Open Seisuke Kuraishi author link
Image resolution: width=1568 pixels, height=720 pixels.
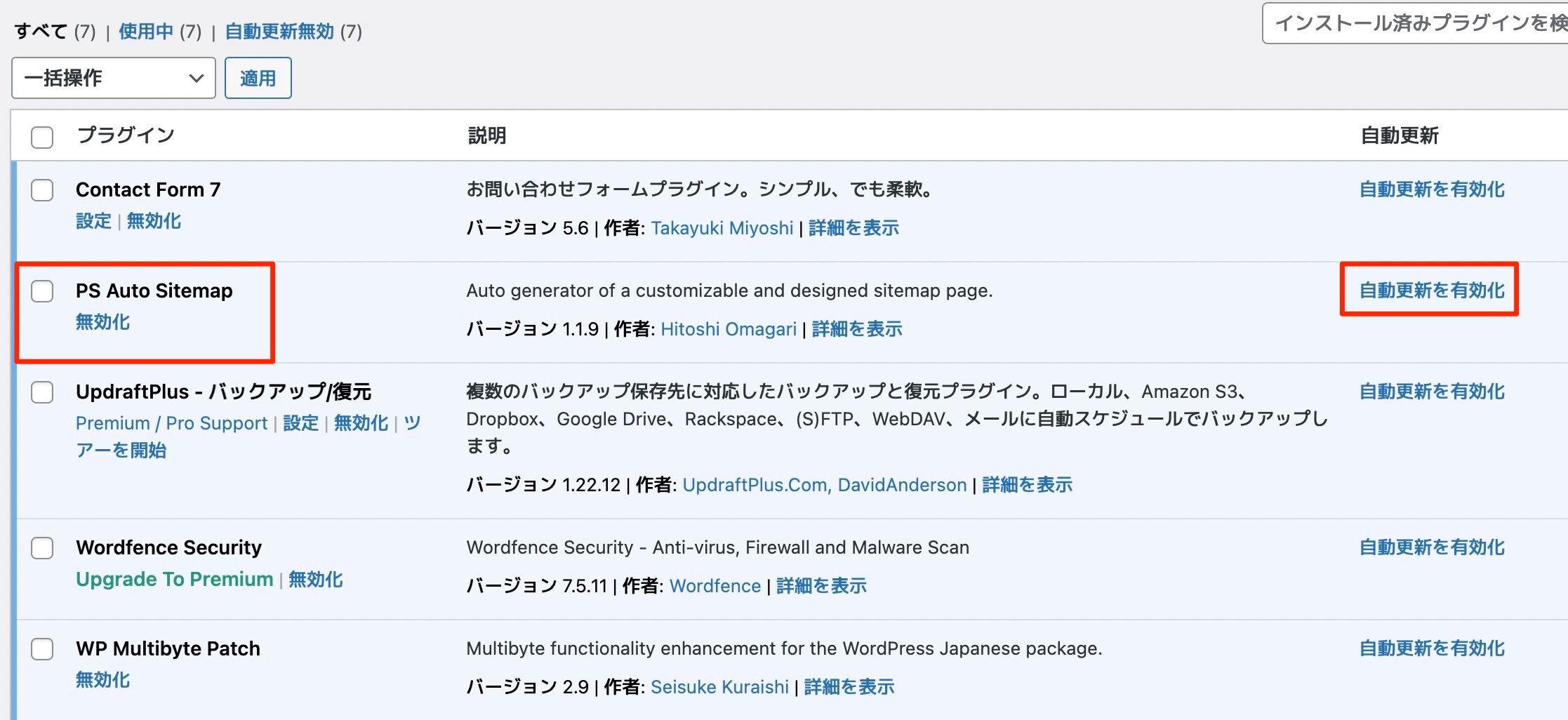click(x=720, y=687)
